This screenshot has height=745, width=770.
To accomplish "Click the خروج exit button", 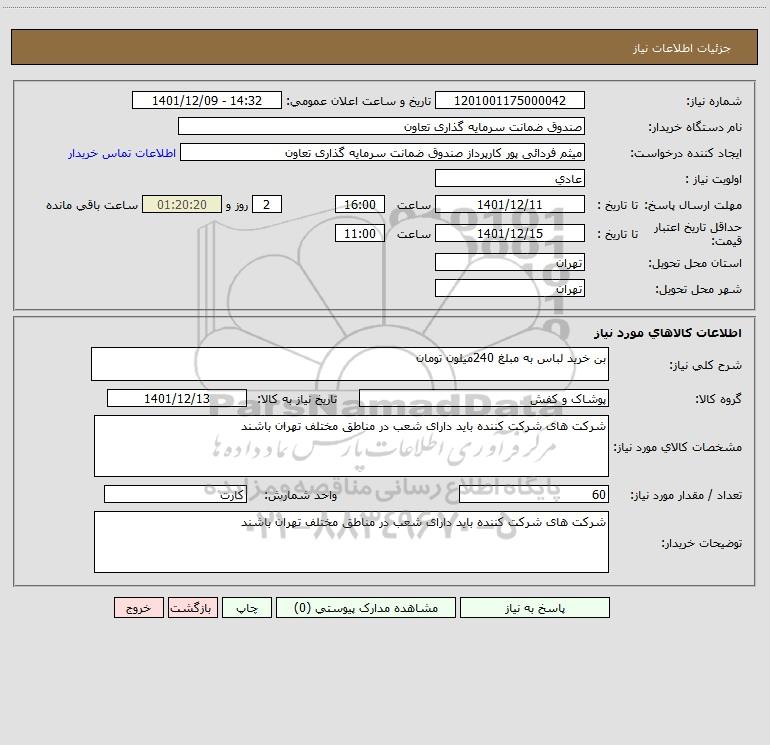I will [x=138, y=608].
